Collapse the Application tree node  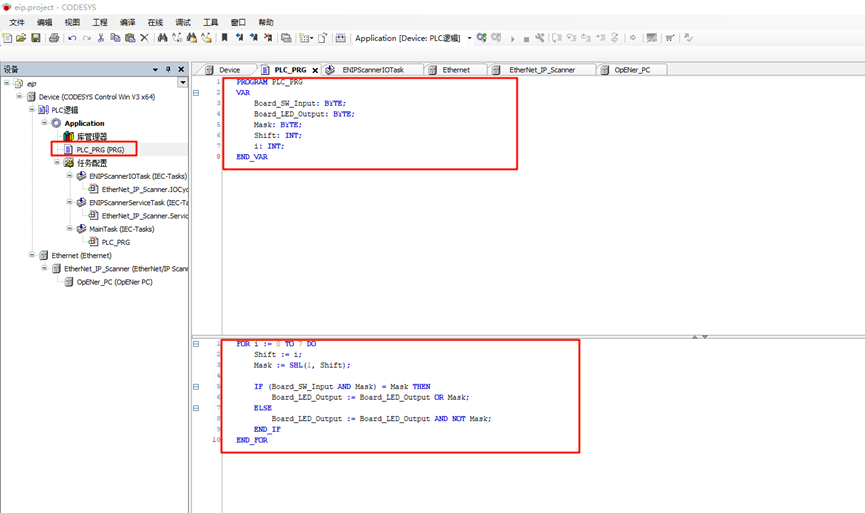(x=45, y=122)
